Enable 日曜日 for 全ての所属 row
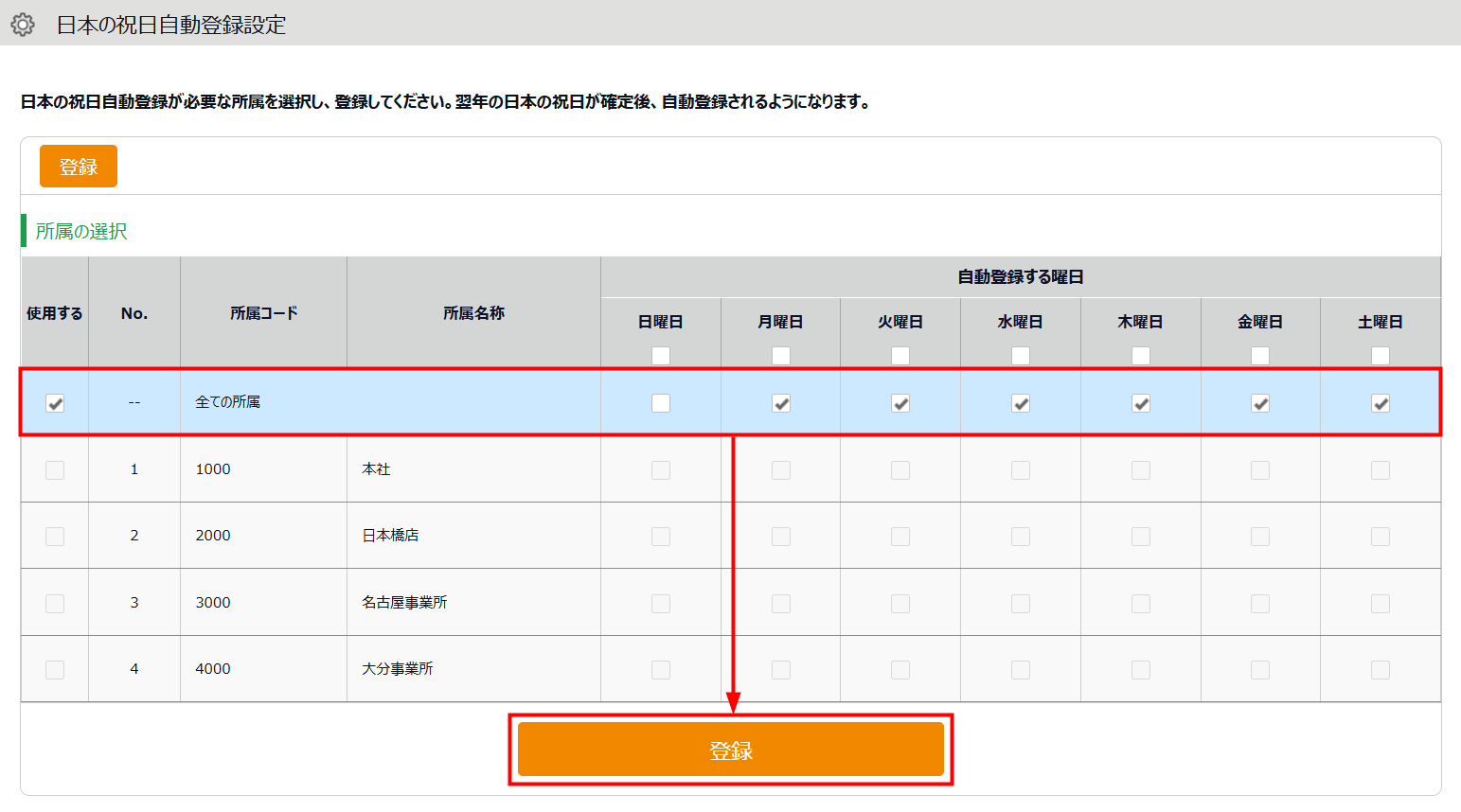Screen dimensions: 1461x812 coord(661,403)
